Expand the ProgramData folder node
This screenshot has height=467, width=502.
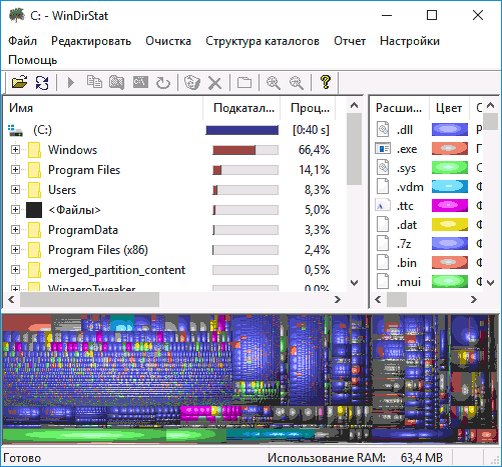[x=15, y=229]
